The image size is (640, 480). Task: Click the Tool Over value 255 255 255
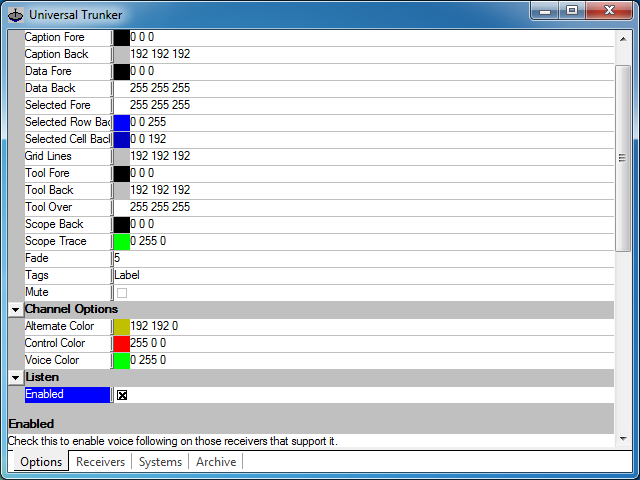click(x=160, y=207)
